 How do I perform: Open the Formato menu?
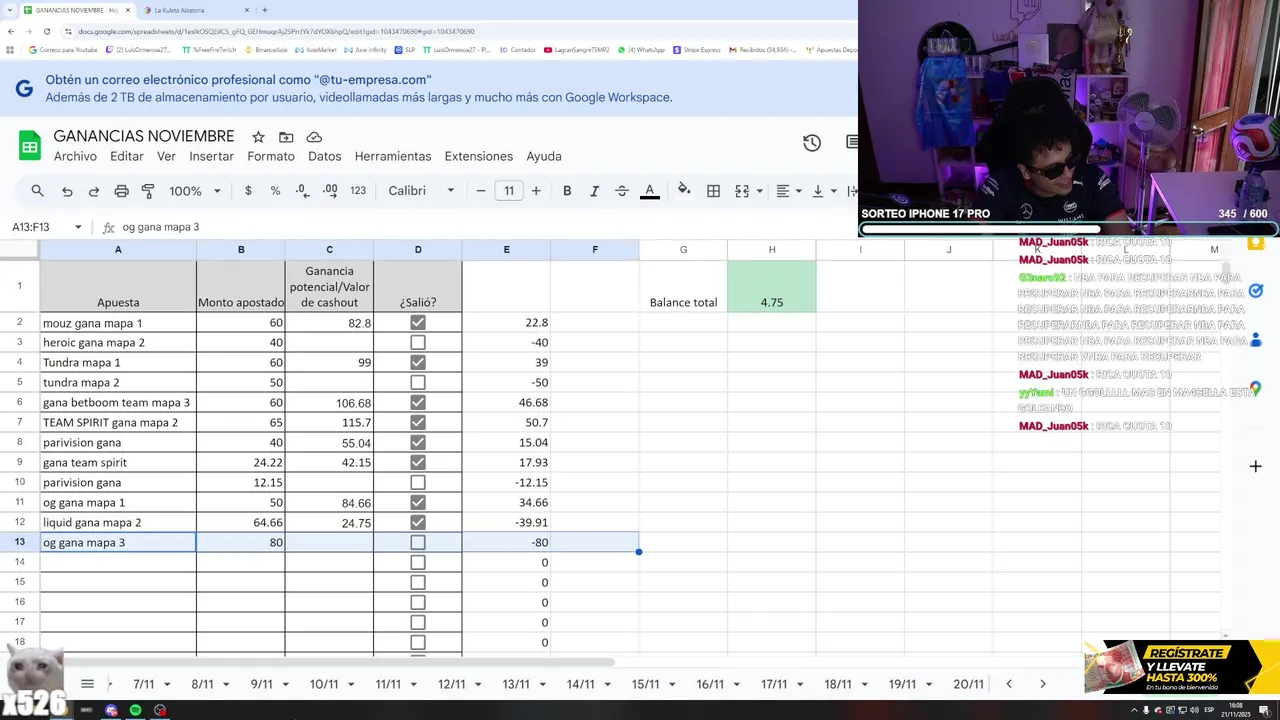(271, 156)
